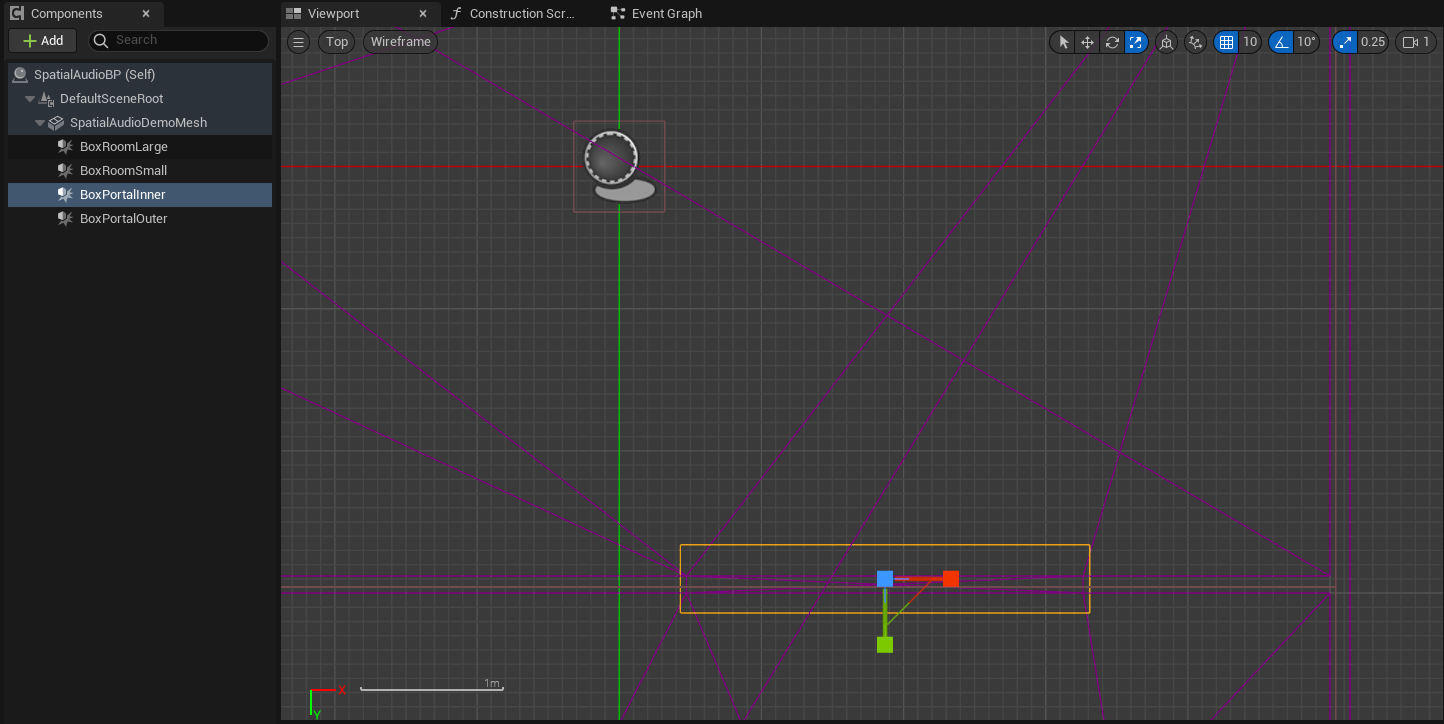
Task: Toggle rotation angle snapping
Action: pyautogui.click(x=1281, y=42)
